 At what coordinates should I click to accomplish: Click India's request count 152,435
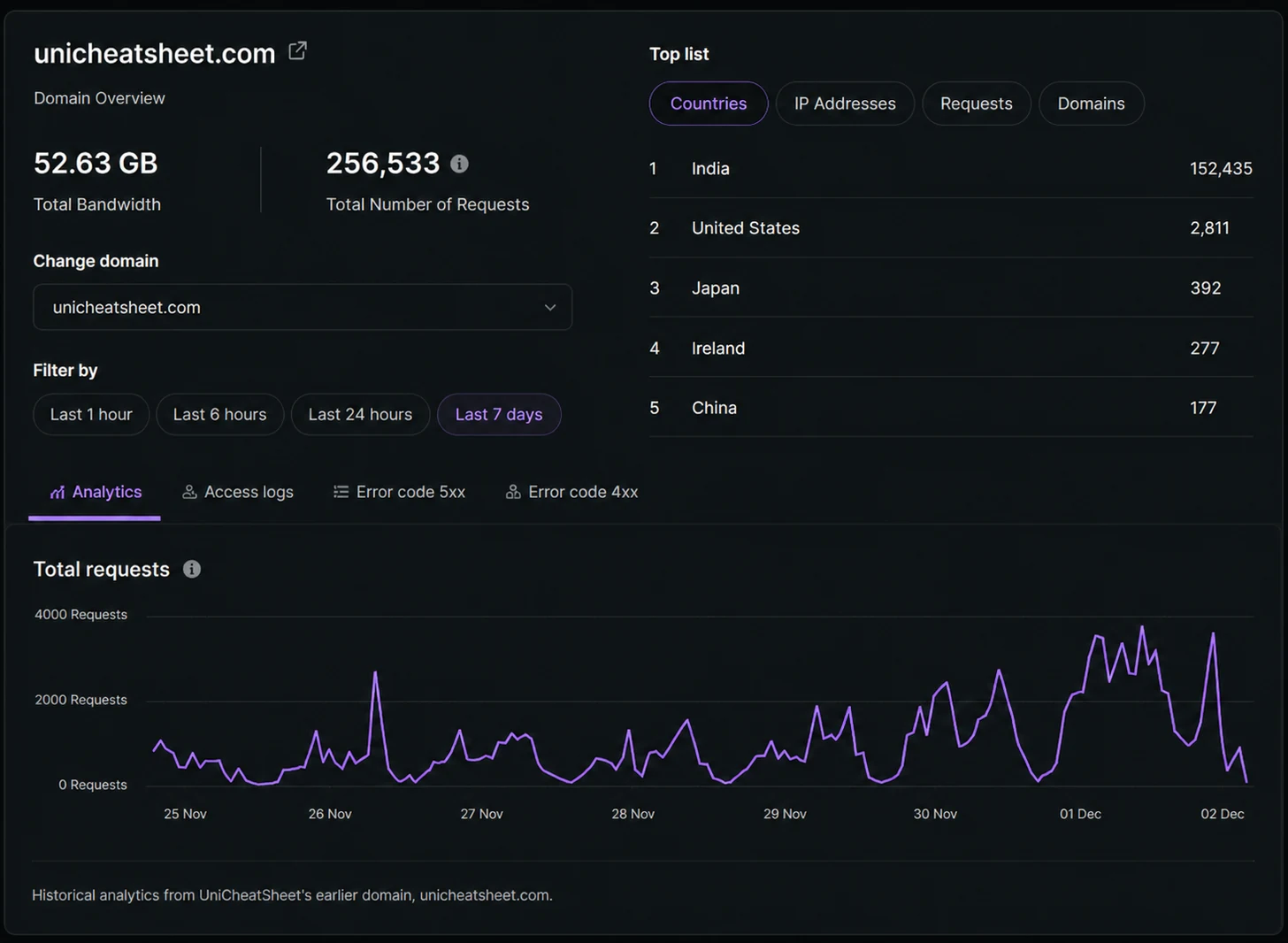point(1221,168)
